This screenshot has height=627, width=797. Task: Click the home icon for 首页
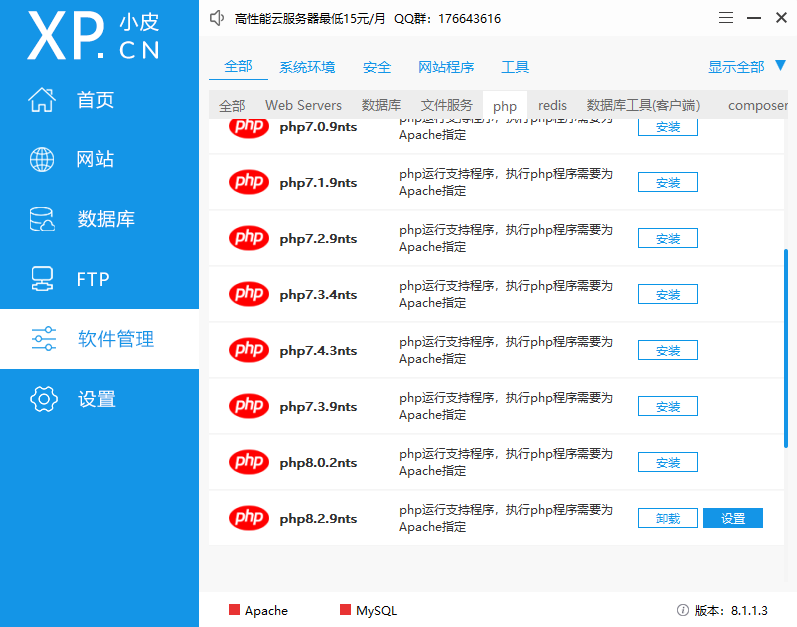[43, 100]
